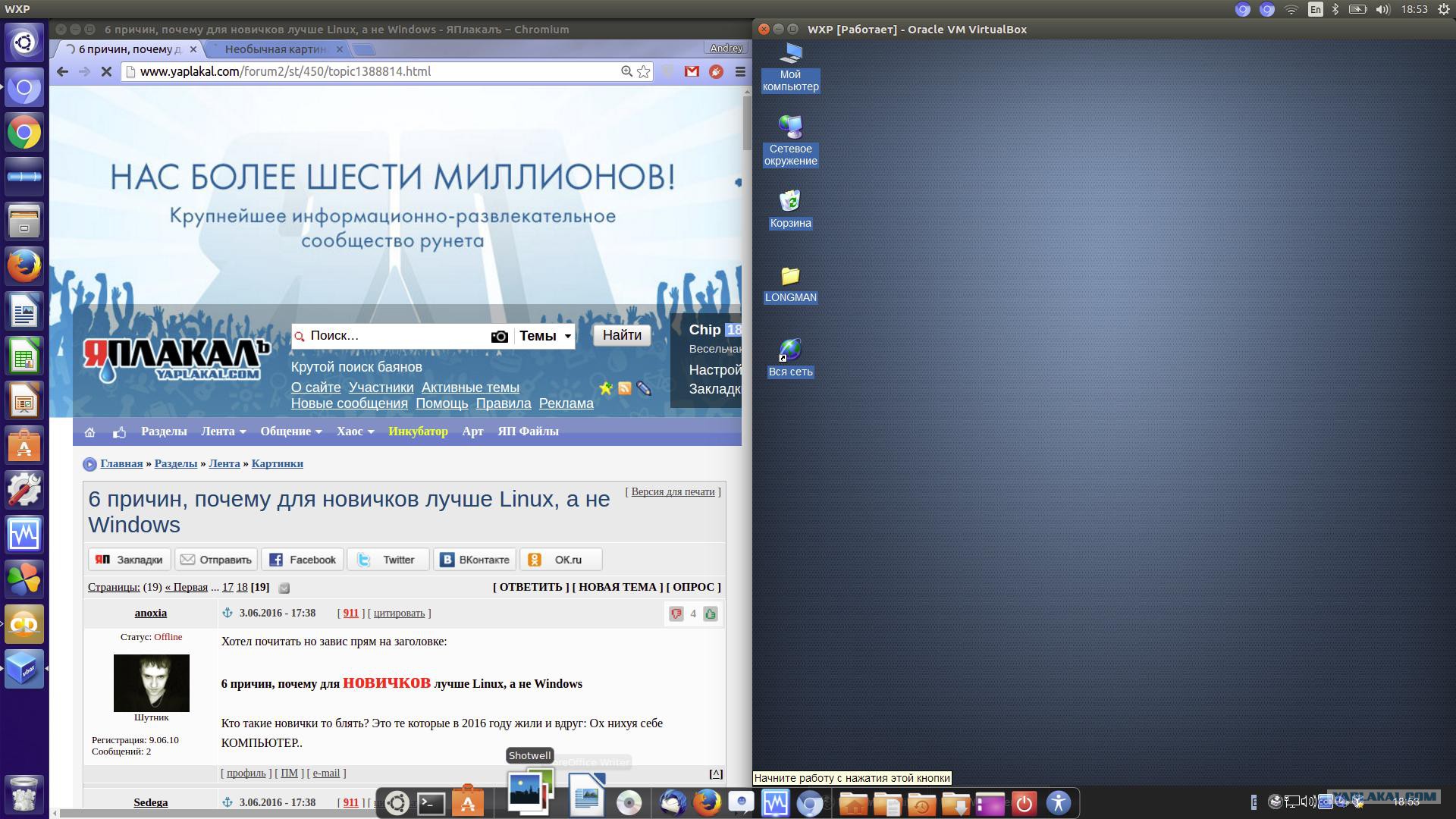Viewport: 1456px width, 819px height.
Task: Open Разделы in the site nav bar
Action: tap(164, 431)
